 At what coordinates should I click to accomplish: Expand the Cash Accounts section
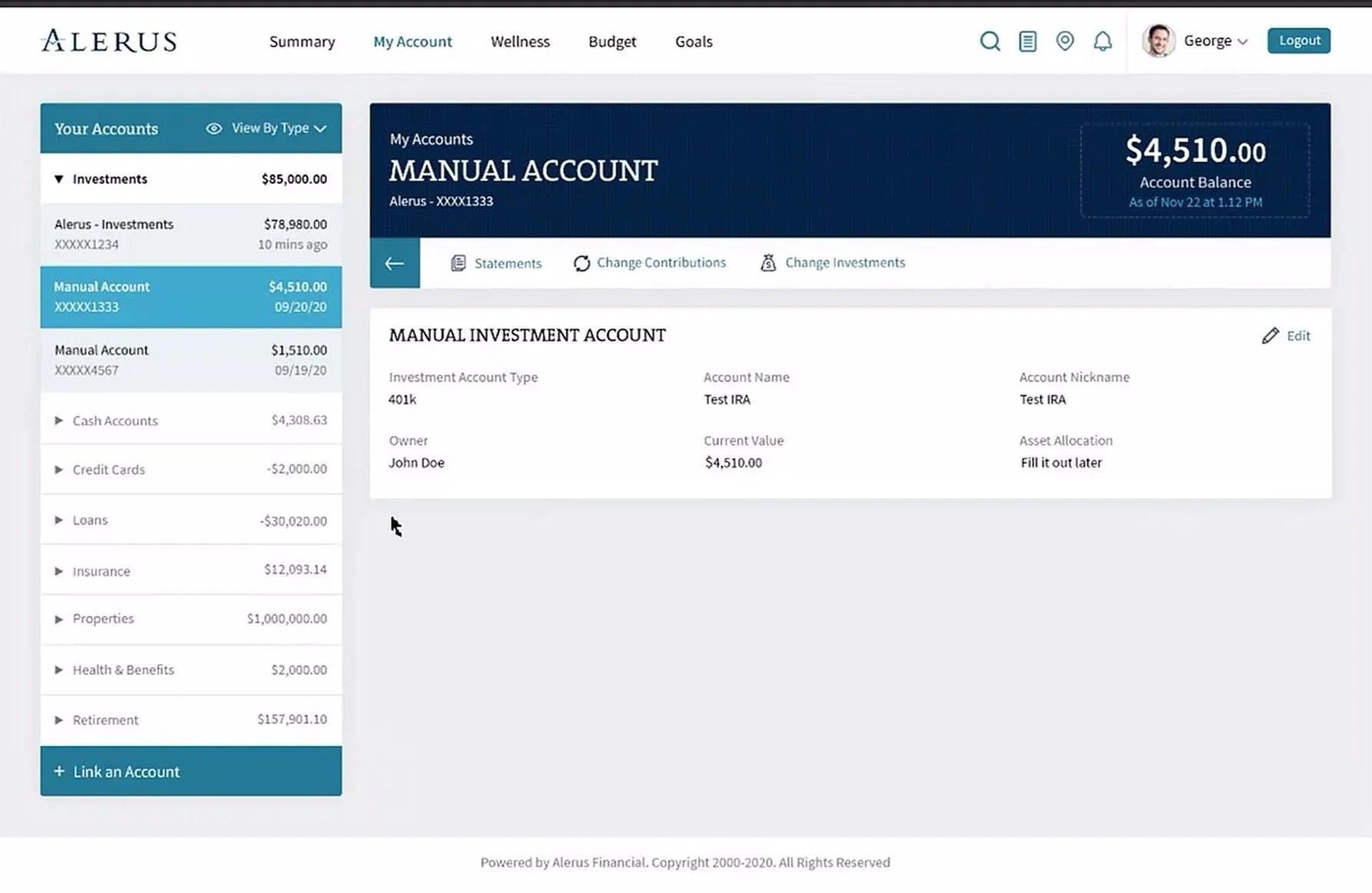58,421
